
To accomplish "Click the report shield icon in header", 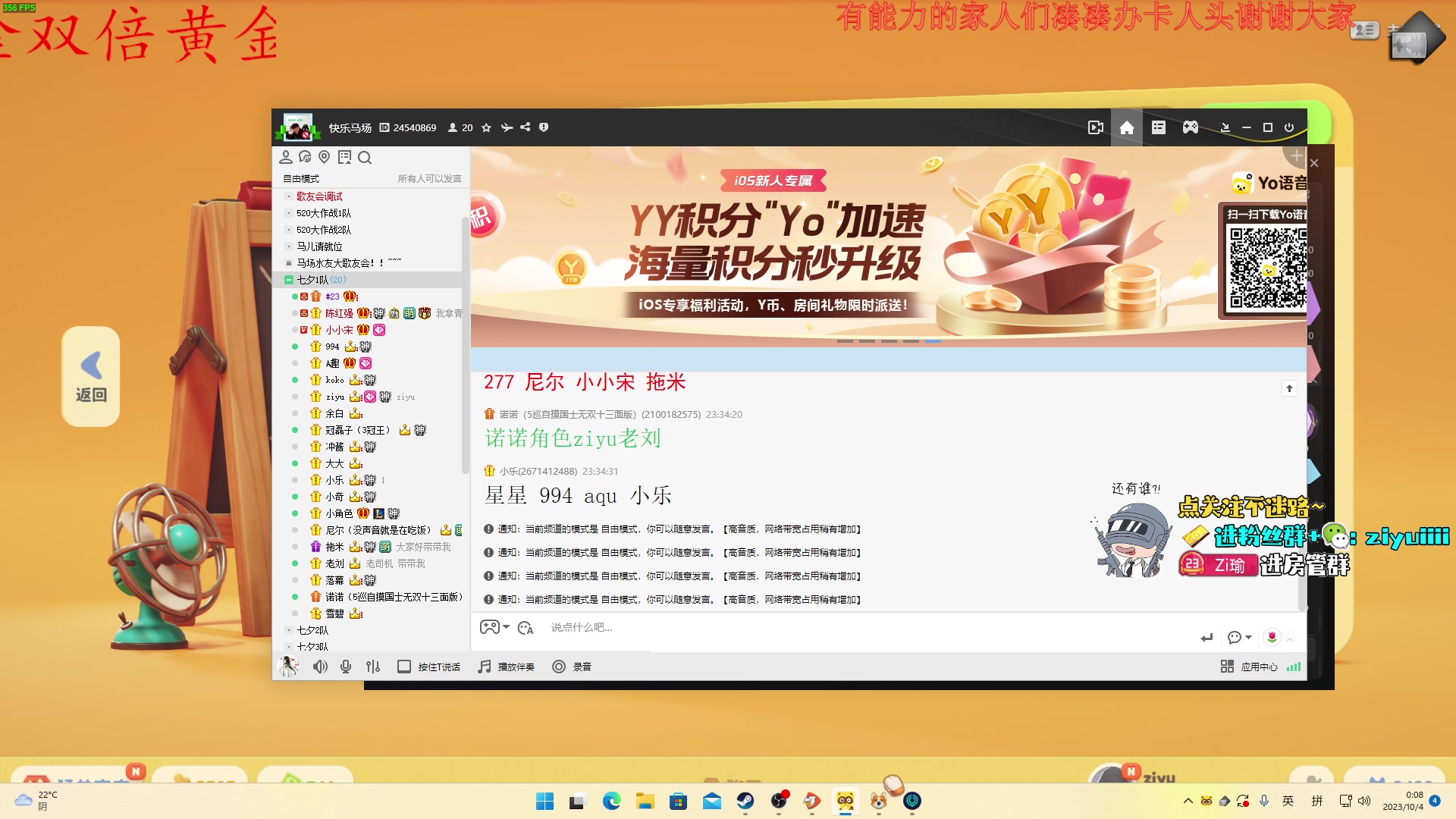I will 544,127.
